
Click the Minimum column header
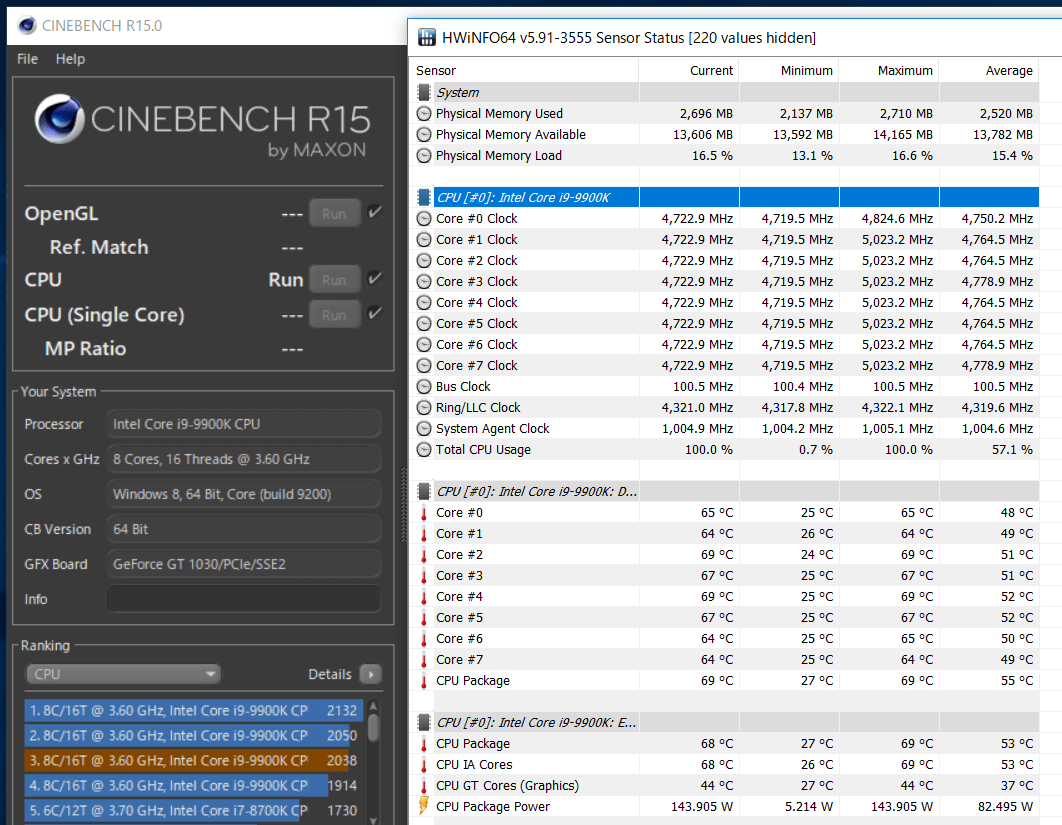pyautogui.click(x=789, y=70)
